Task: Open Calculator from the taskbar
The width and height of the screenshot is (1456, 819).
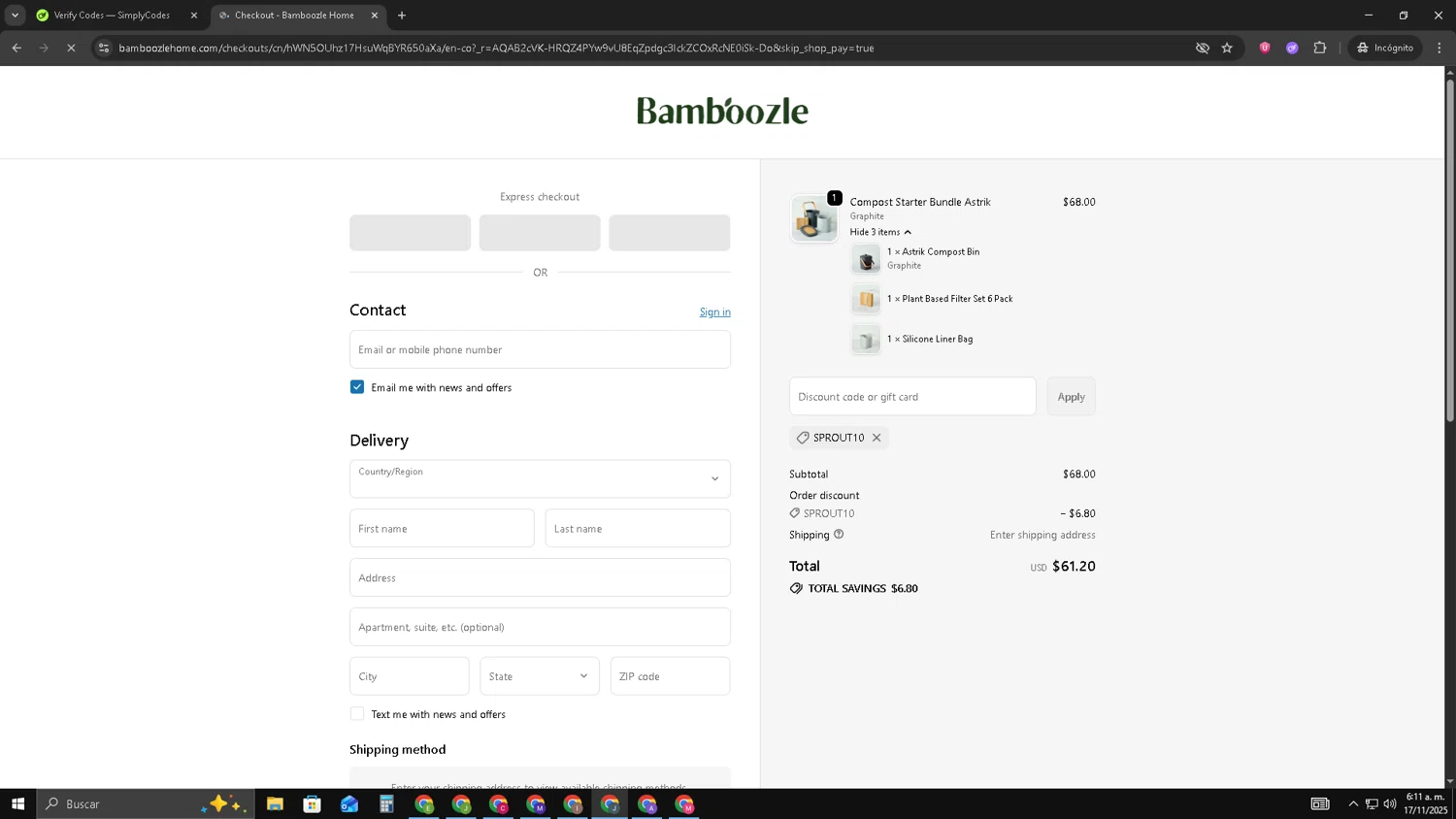Action: click(386, 803)
